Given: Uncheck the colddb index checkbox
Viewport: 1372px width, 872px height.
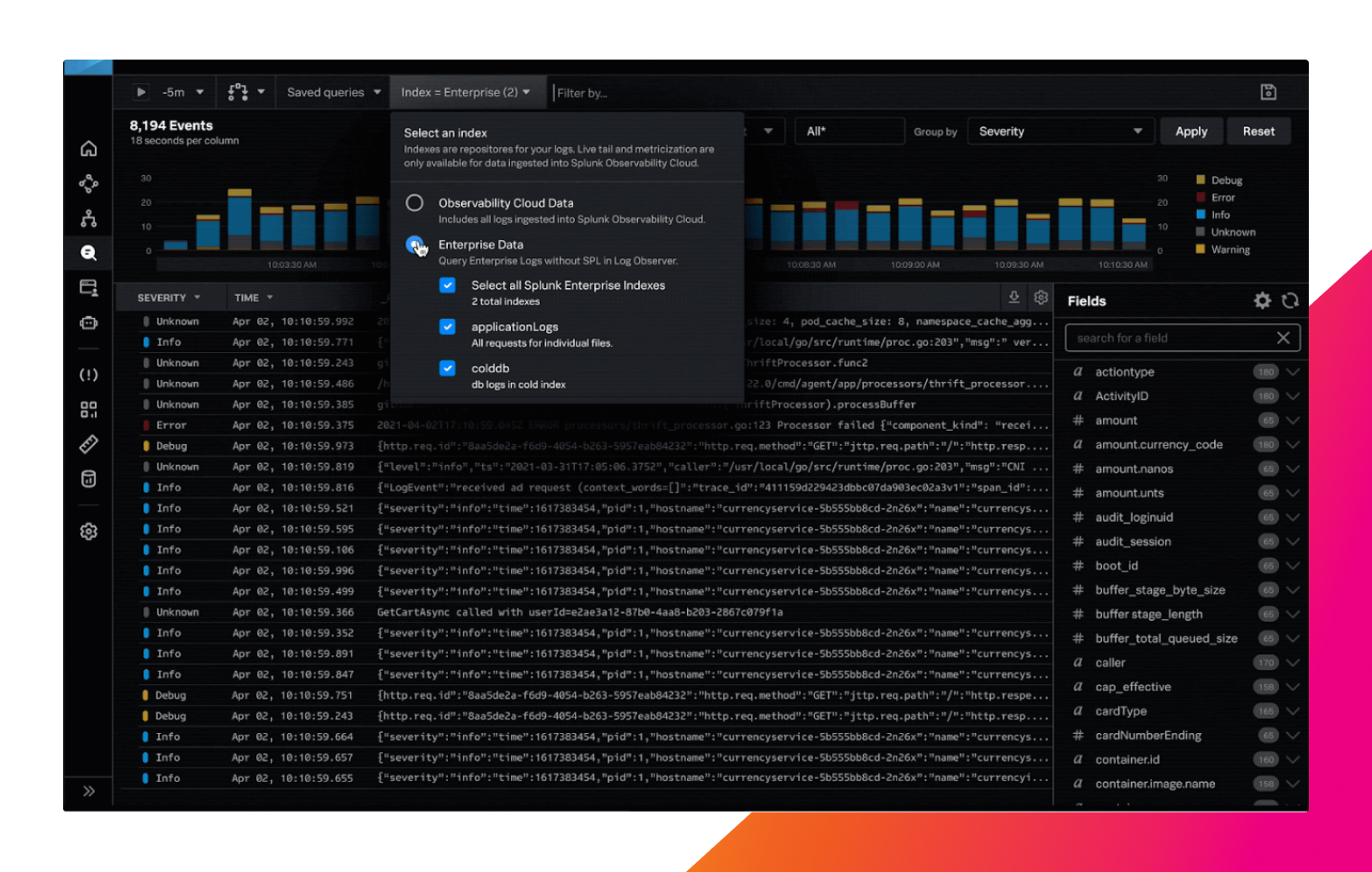Looking at the screenshot, I should [447, 367].
